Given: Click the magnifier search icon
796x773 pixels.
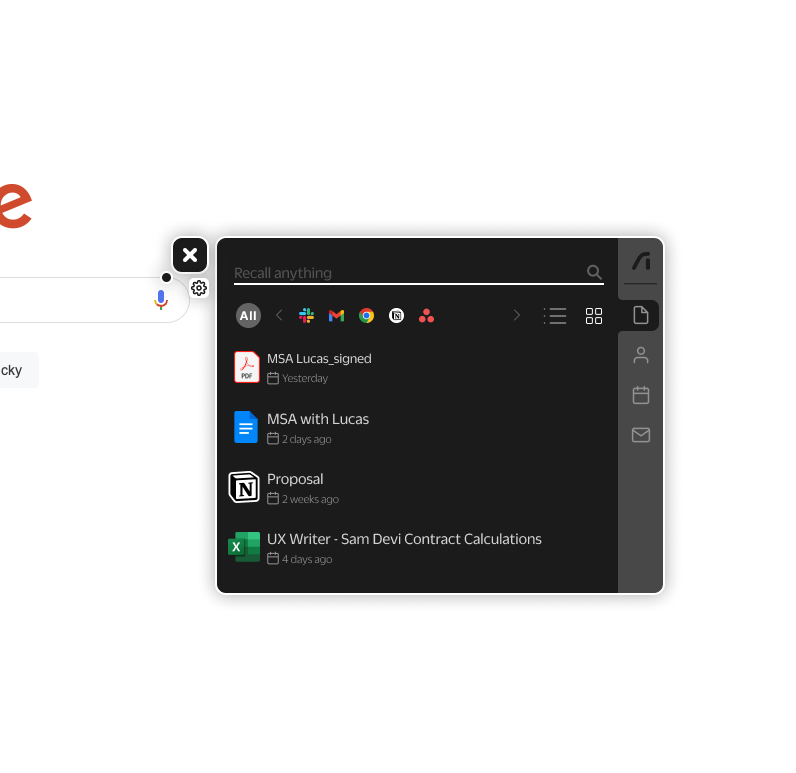Looking at the screenshot, I should pyautogui.click(x=594, y=273).
